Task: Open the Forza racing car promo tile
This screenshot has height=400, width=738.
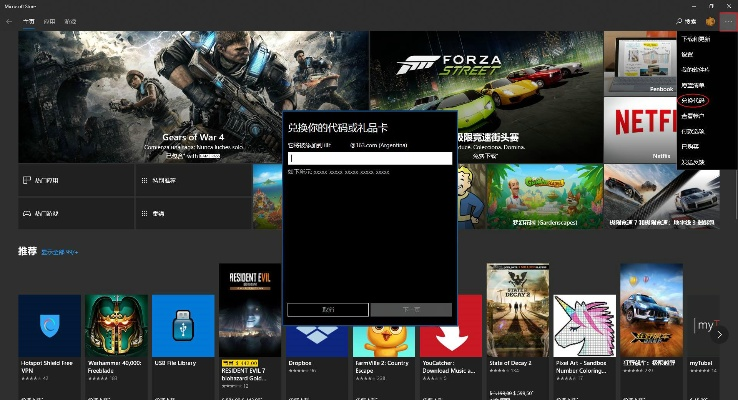Action: 662,197
